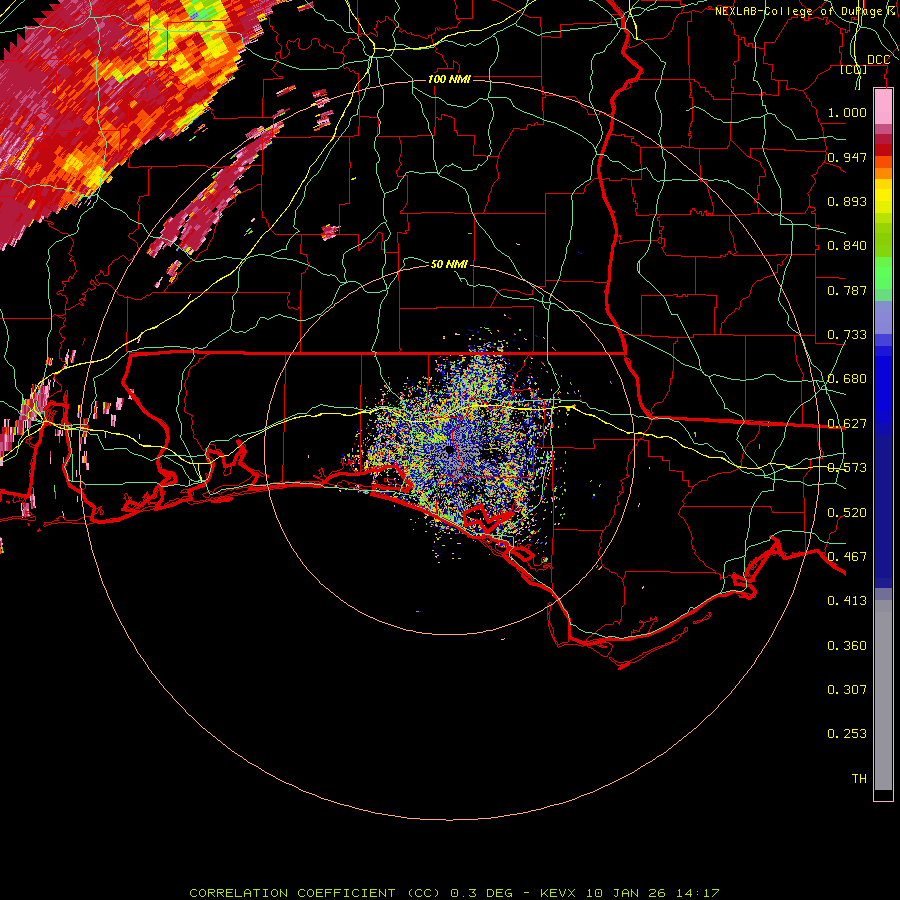Viewport: 900px width, 900px height.
Task: Click the 0.520 scale value
Action: pos(847,512)
